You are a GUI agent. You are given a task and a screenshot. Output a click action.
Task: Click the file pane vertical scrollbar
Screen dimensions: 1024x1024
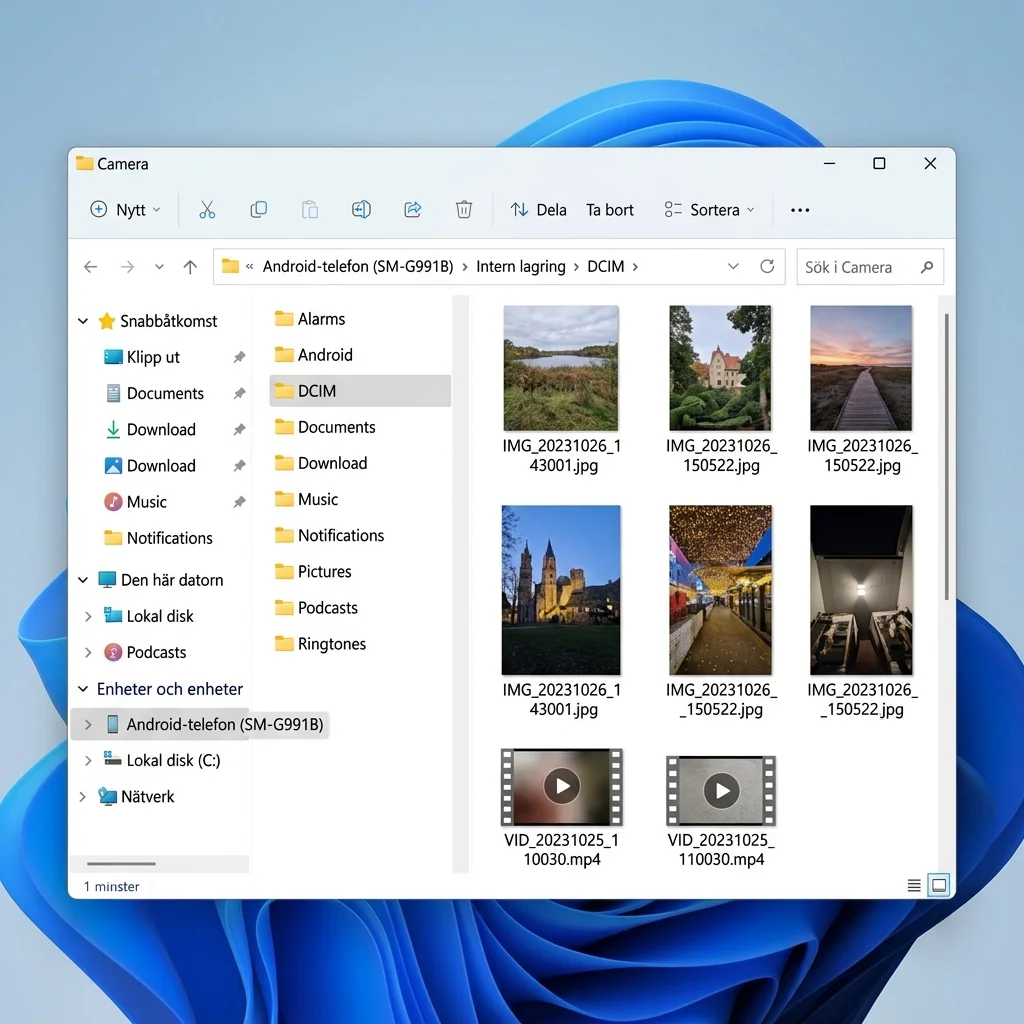click(x=946, y=456)
